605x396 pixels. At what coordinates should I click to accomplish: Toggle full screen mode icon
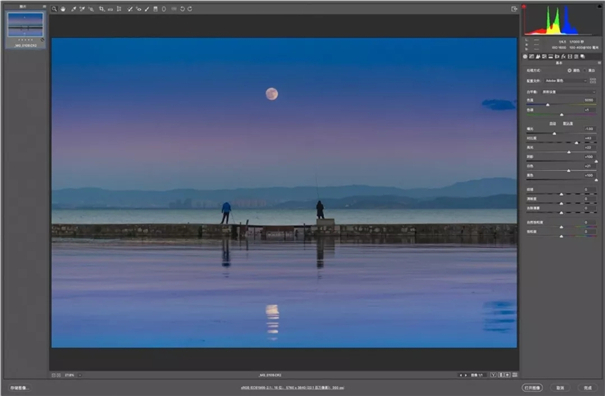[x=514, y=9]
